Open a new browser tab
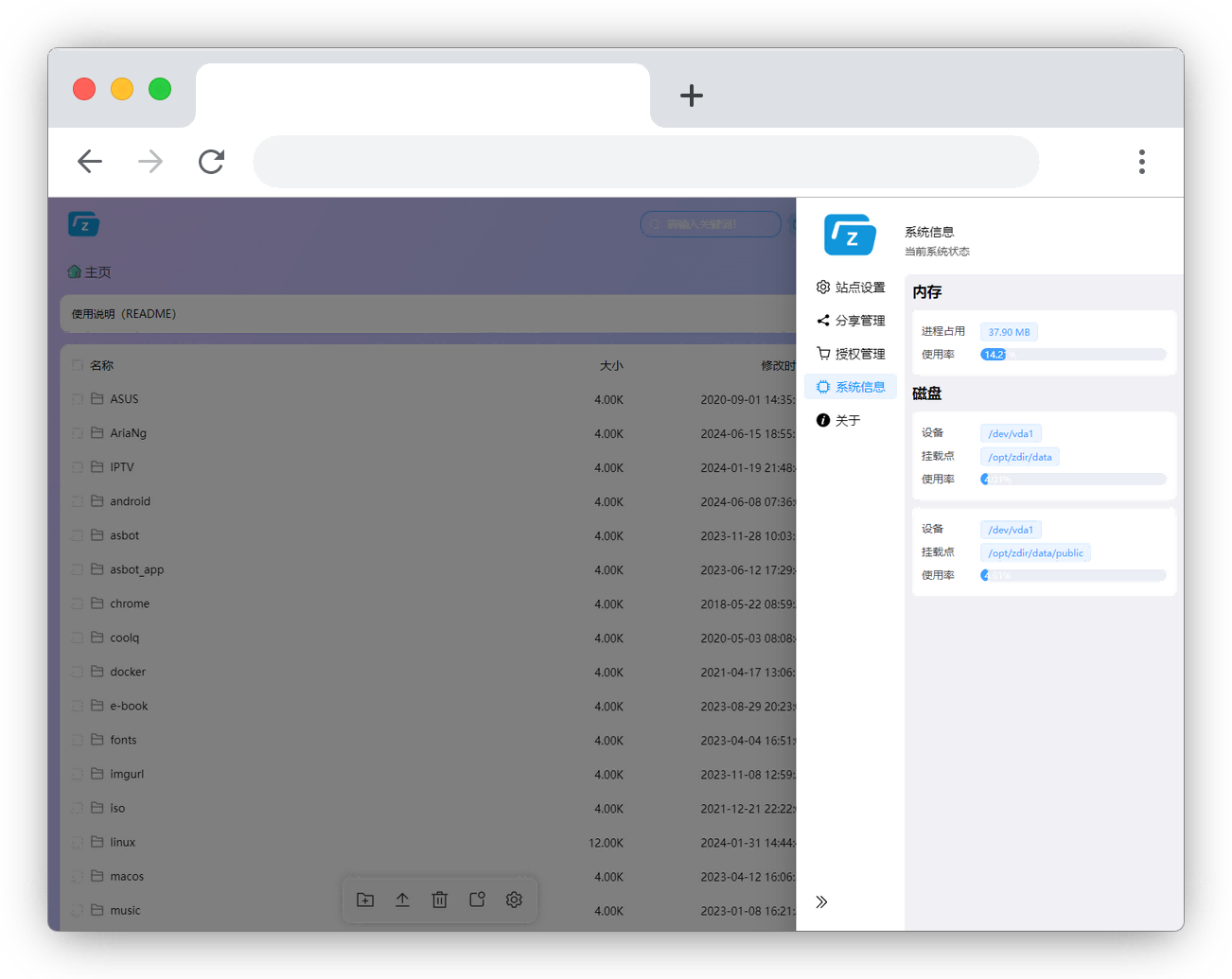 click(x=692, y=96)
